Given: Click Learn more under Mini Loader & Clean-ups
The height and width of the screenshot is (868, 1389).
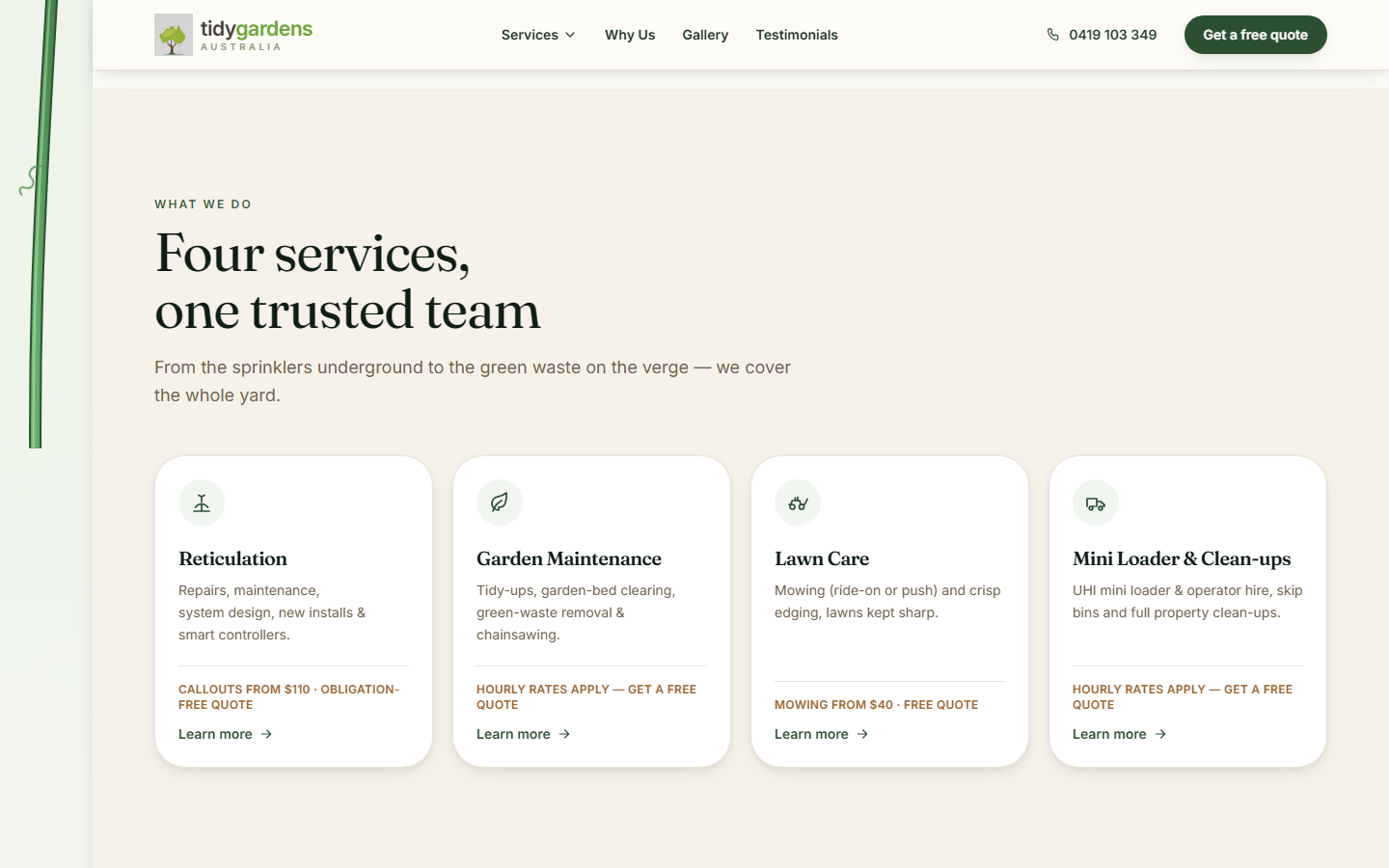Looking at the screenshot, I should pos(1120,734).
